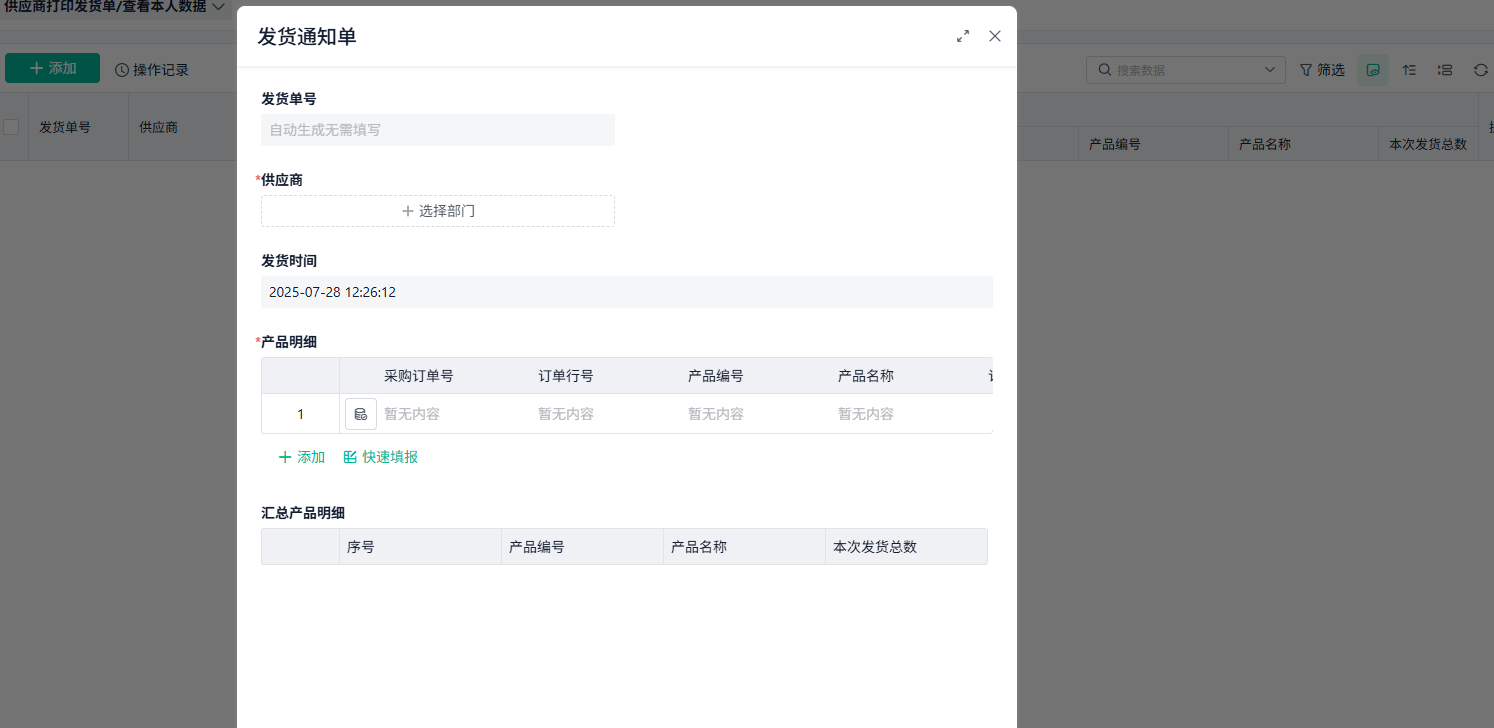Viewport: 1494px width, 728px height.
Task: Use 快速填报 quick fill link
Action: tap(379, 456)
